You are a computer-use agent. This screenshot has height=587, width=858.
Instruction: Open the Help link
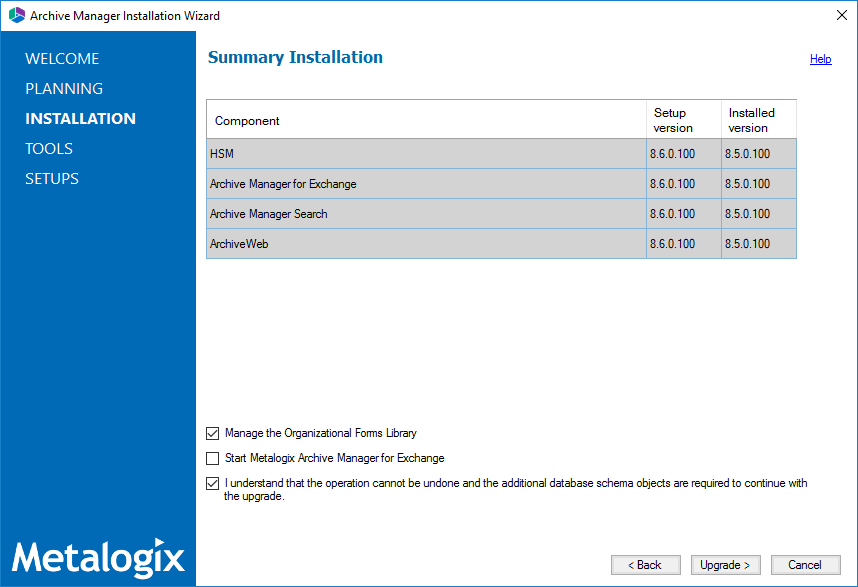click(820, 59)
